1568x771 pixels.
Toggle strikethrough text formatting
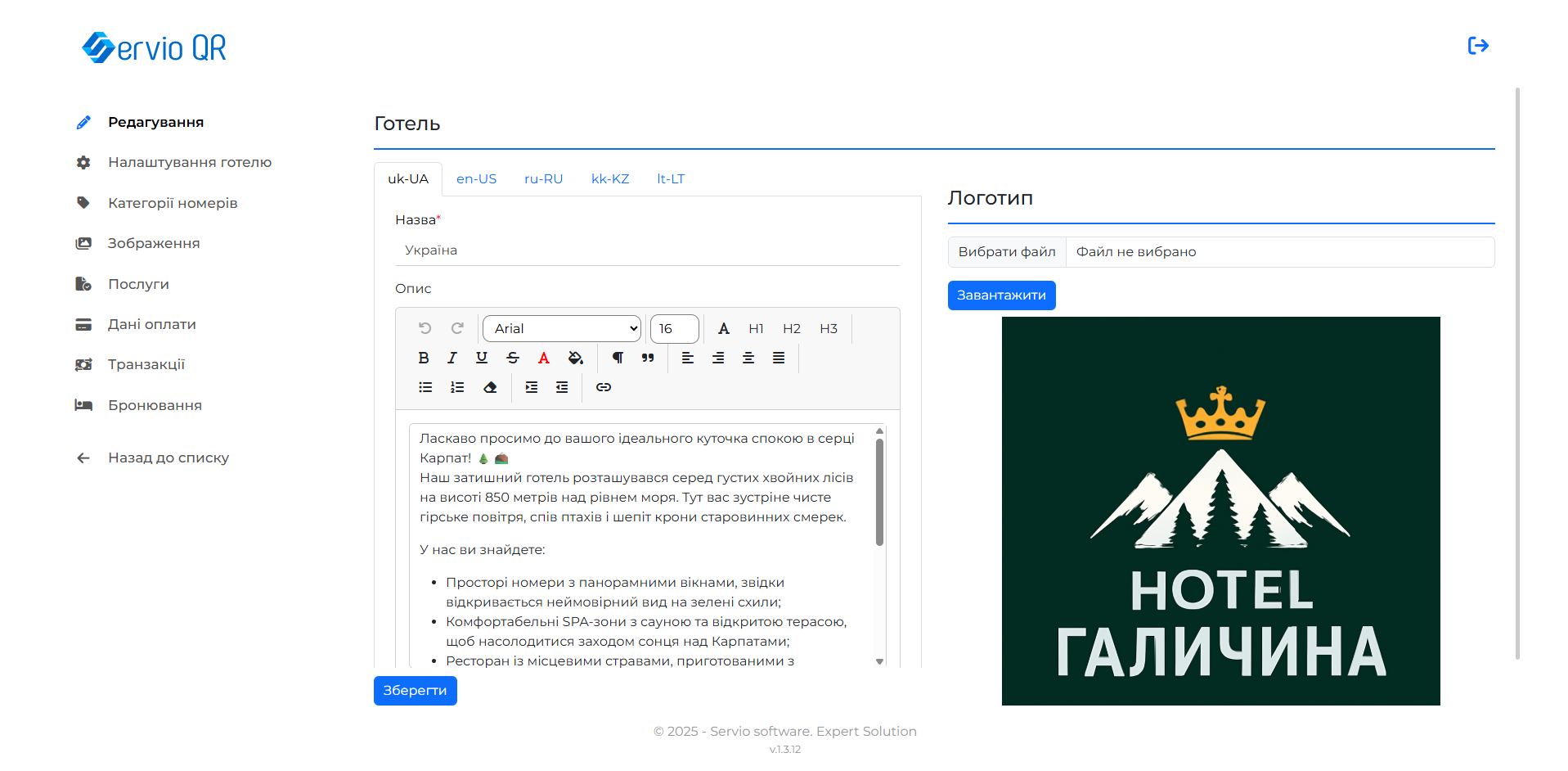[x=513, y=358]
